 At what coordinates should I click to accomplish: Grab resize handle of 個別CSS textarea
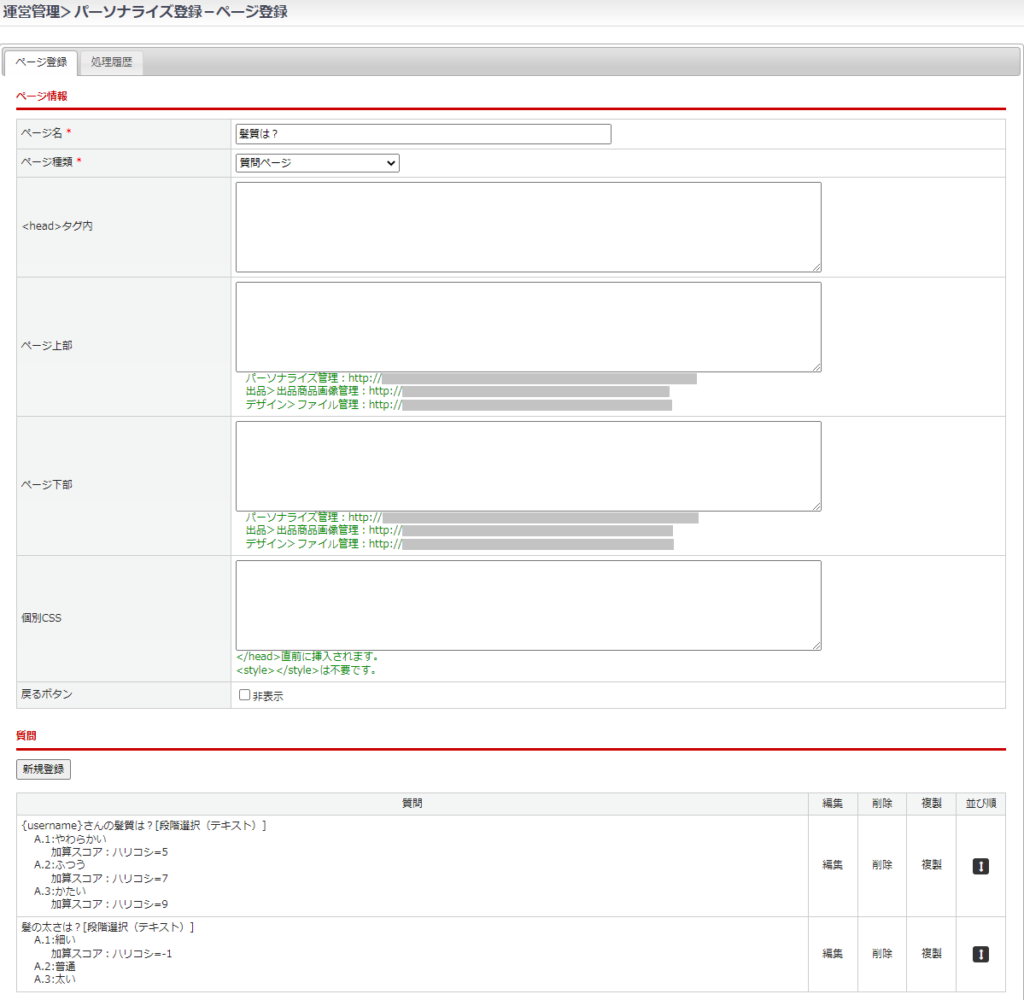(816, 645)
